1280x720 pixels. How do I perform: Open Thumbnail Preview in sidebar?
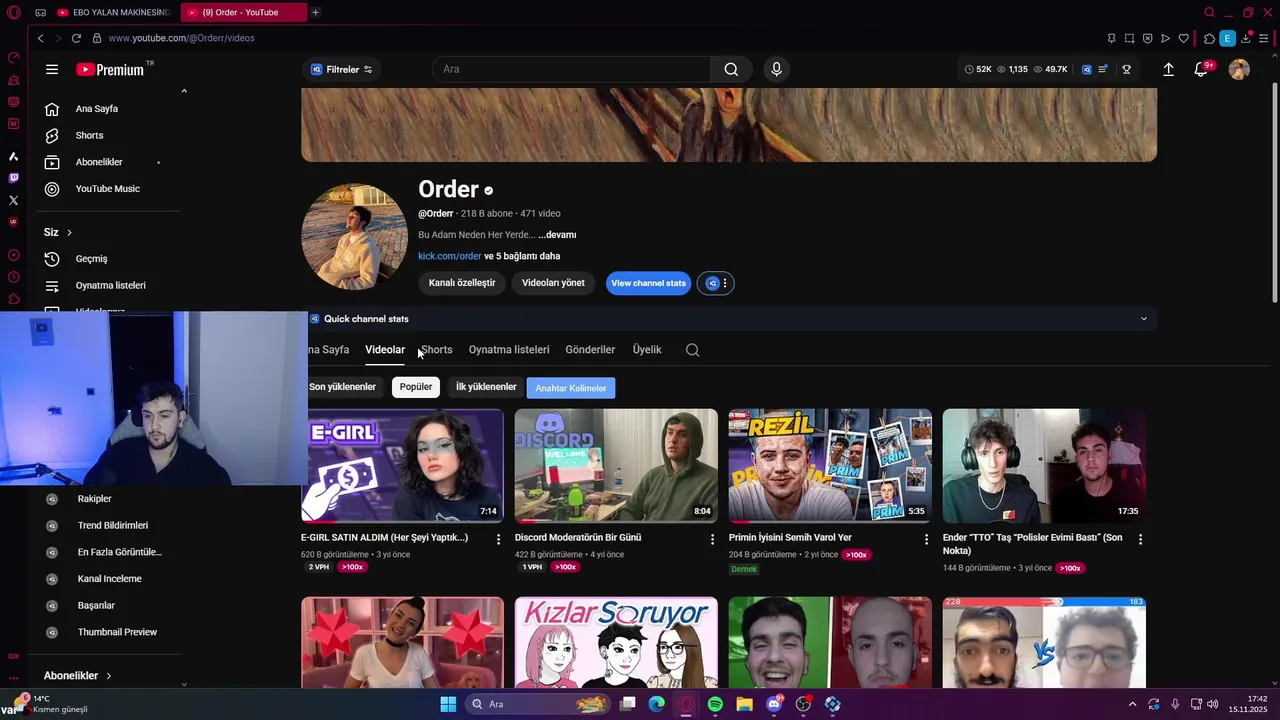117,632
